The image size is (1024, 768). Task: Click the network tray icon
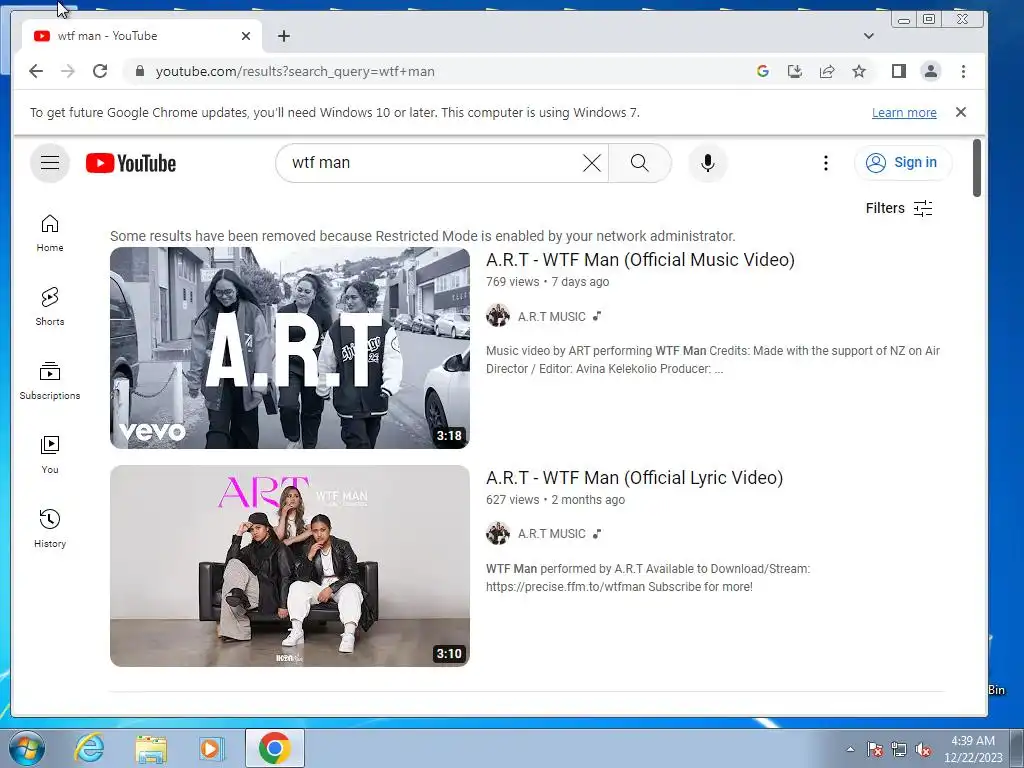click(899, 750)
